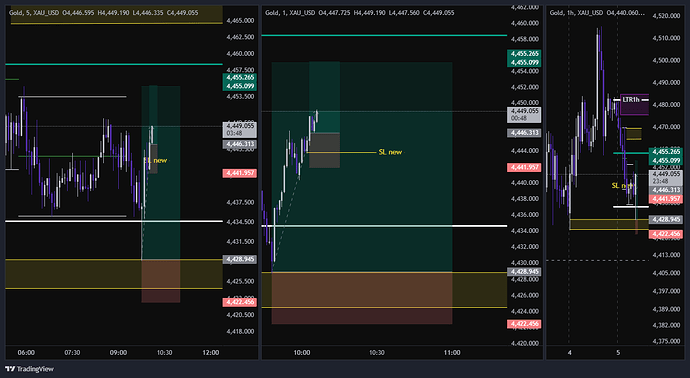This screenshot has width=690, height=378.
Task: Click the date label 5 on the hourly time axis
Action: point(618,353)
